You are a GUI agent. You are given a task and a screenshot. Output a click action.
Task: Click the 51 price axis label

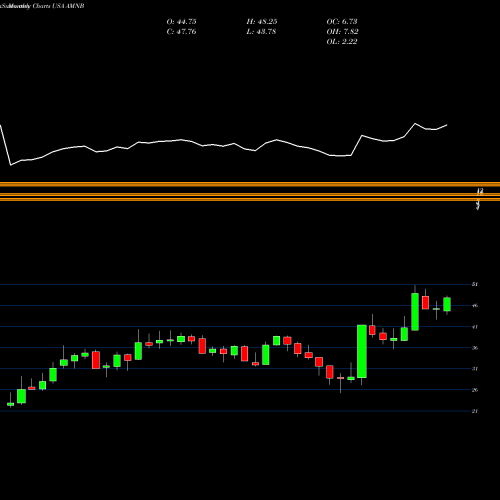point(475,284)
